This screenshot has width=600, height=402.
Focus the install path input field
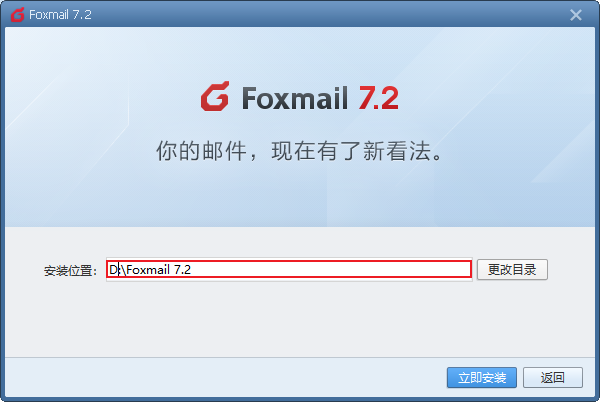[289, 269]
